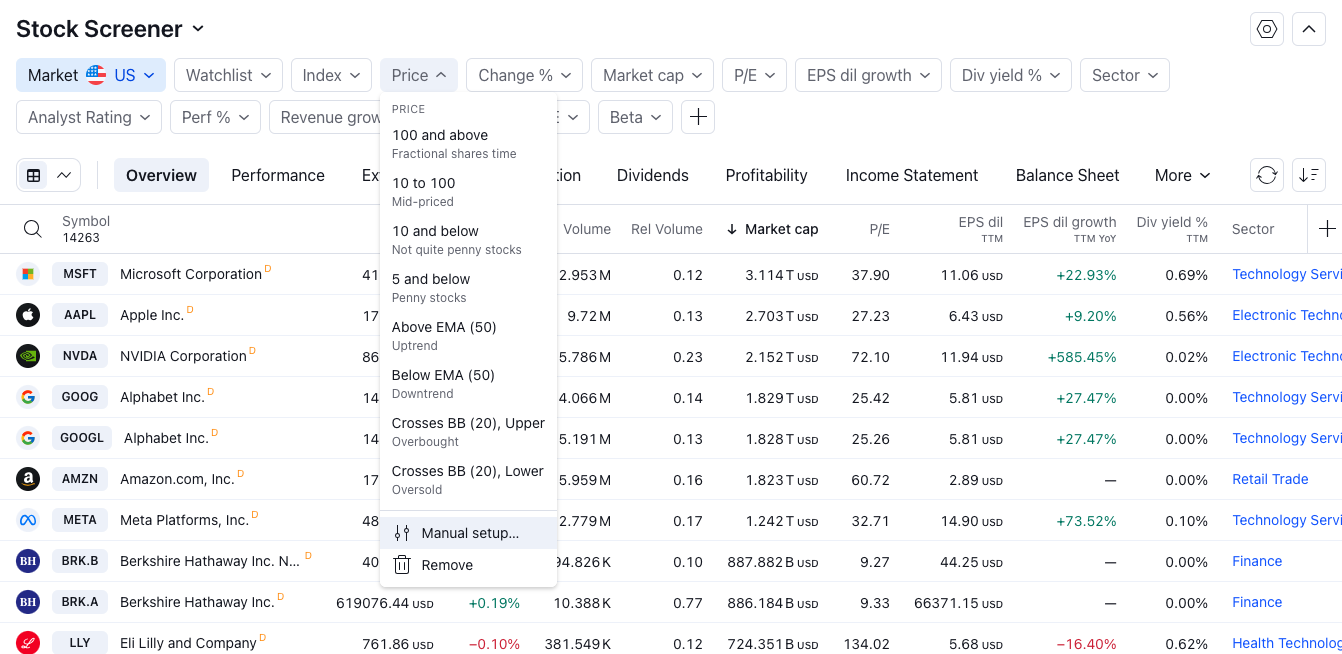Image resolution: width=1342 pixels, height=654 pixels.
Task: Expand the More tabs dropdown
Action: [x=1182, y=175]
